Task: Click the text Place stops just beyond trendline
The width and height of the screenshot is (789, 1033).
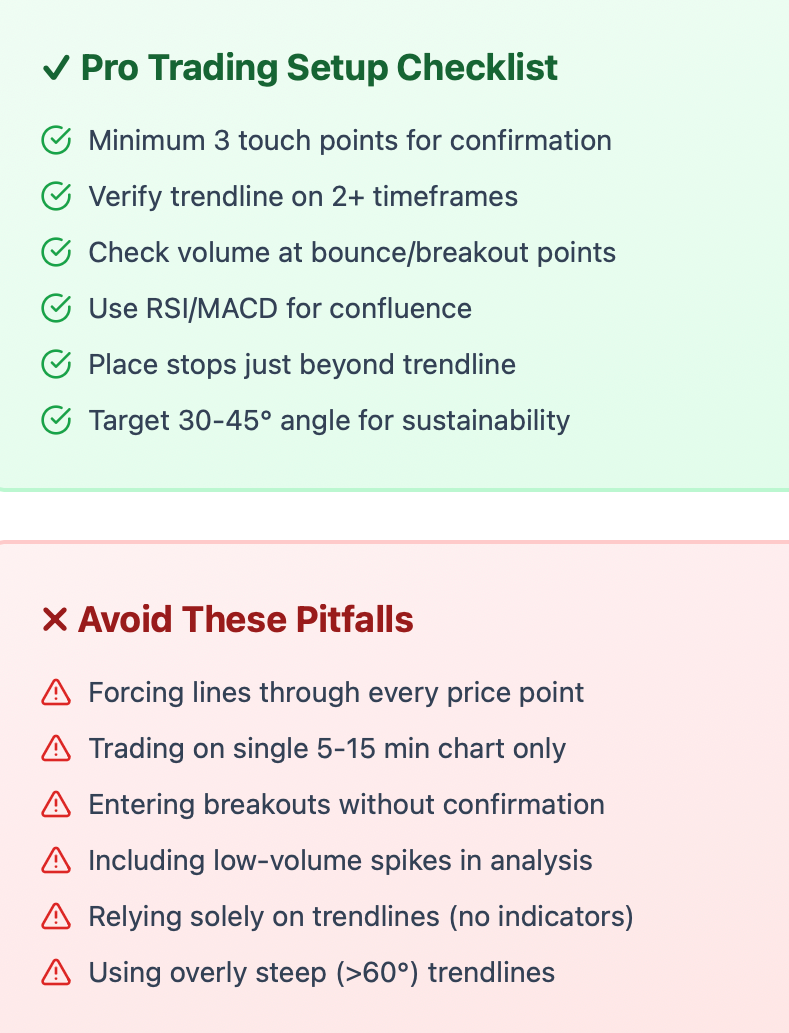Action: 302,365
